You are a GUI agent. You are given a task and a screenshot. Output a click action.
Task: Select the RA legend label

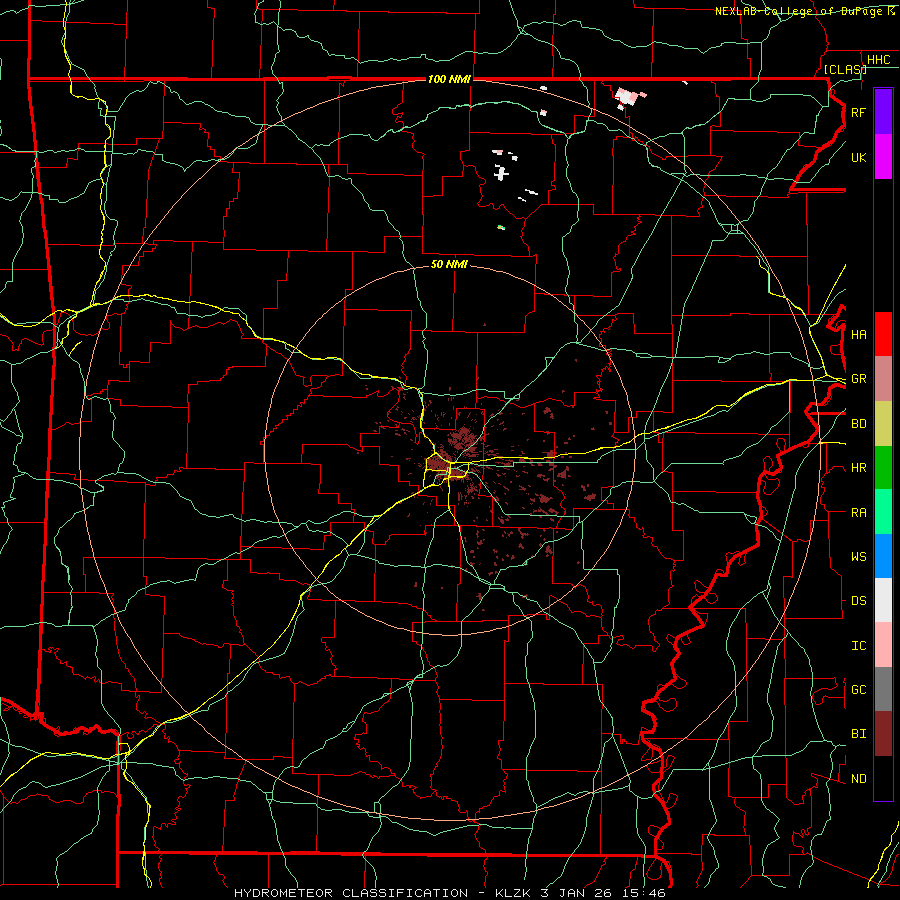coord(858,513)
